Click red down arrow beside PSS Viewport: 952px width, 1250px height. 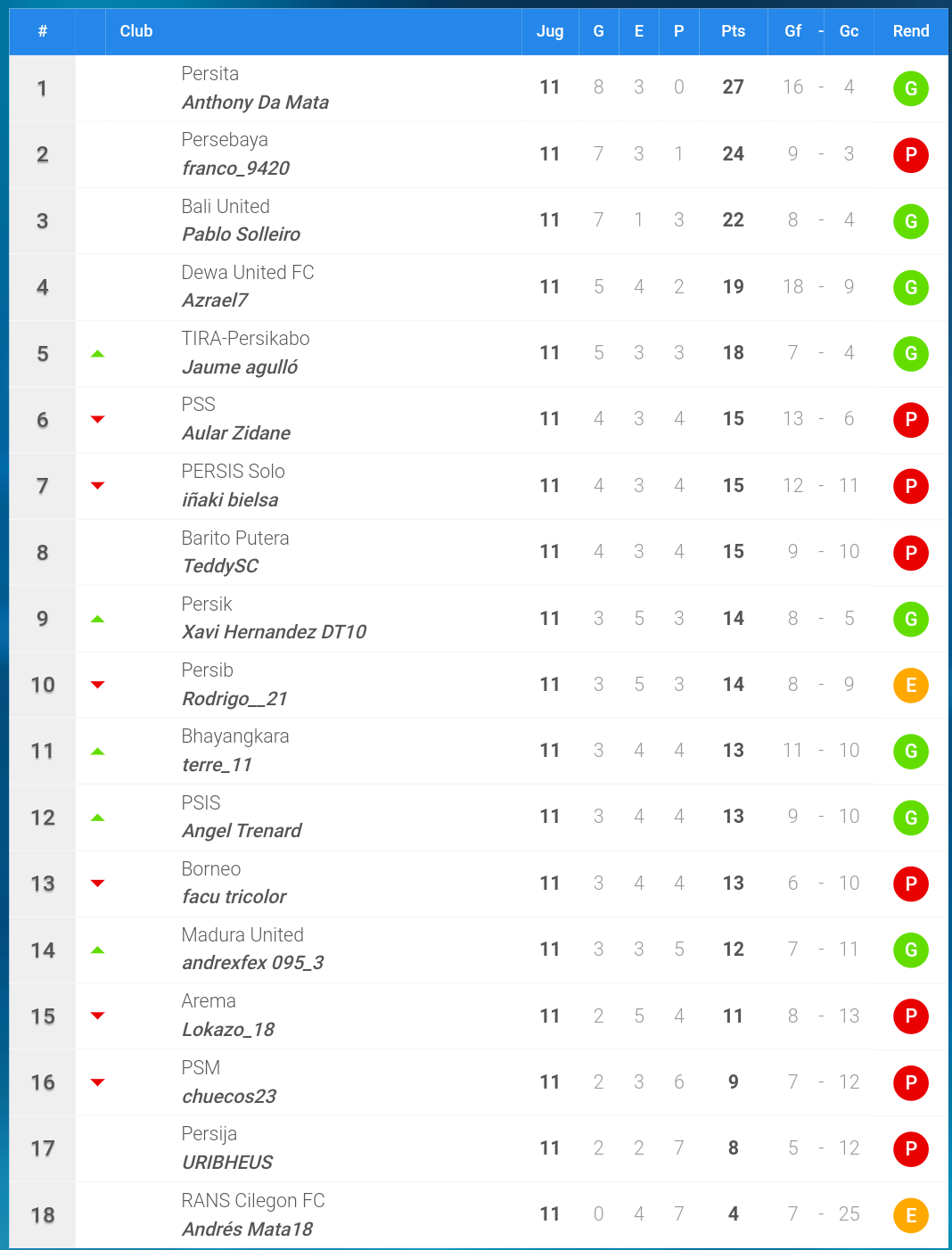[98, 420]
